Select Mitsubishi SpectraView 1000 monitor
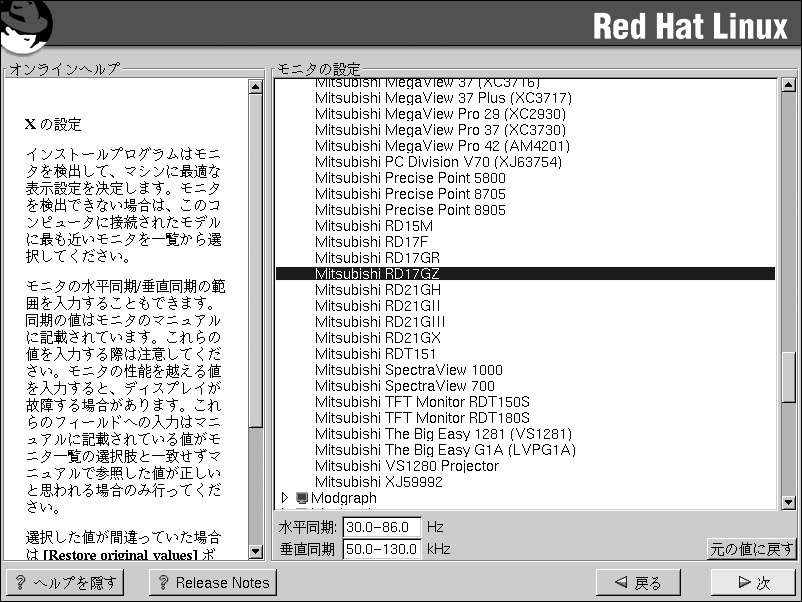Screen dimensions: 802x602 [408, 370]
